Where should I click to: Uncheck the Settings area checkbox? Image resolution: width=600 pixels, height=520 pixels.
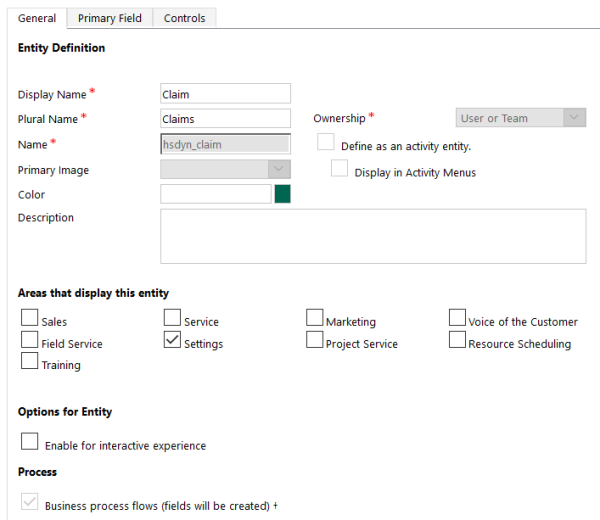tap(172, 339)
